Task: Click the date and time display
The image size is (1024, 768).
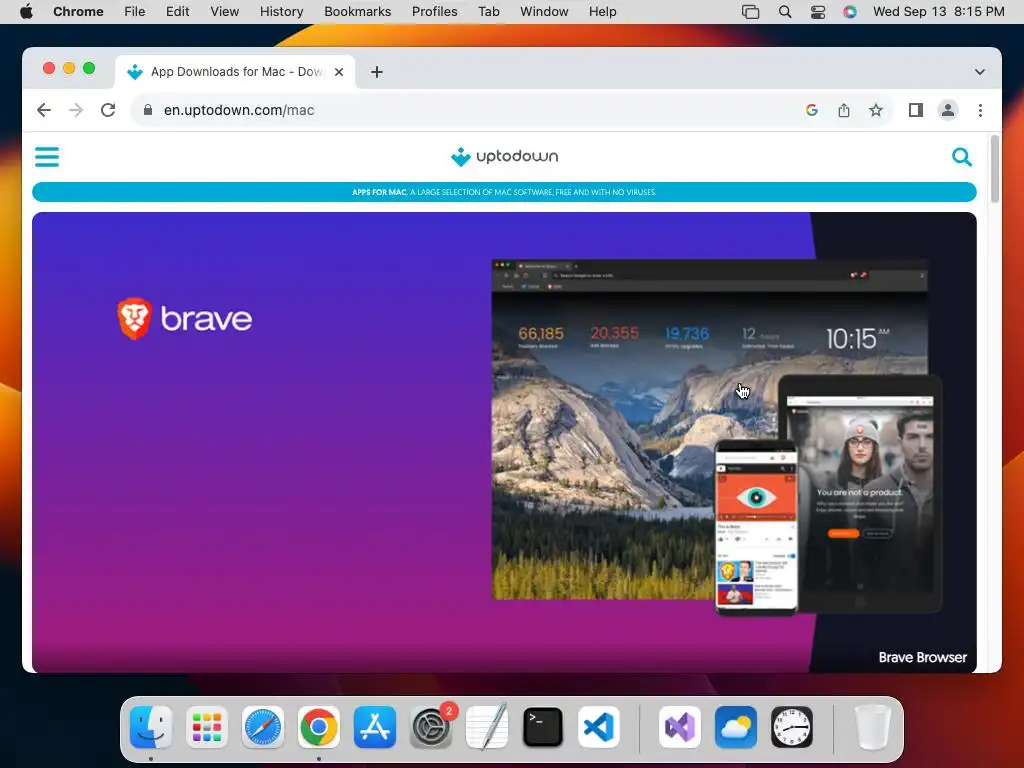Action: coord(938,12)
